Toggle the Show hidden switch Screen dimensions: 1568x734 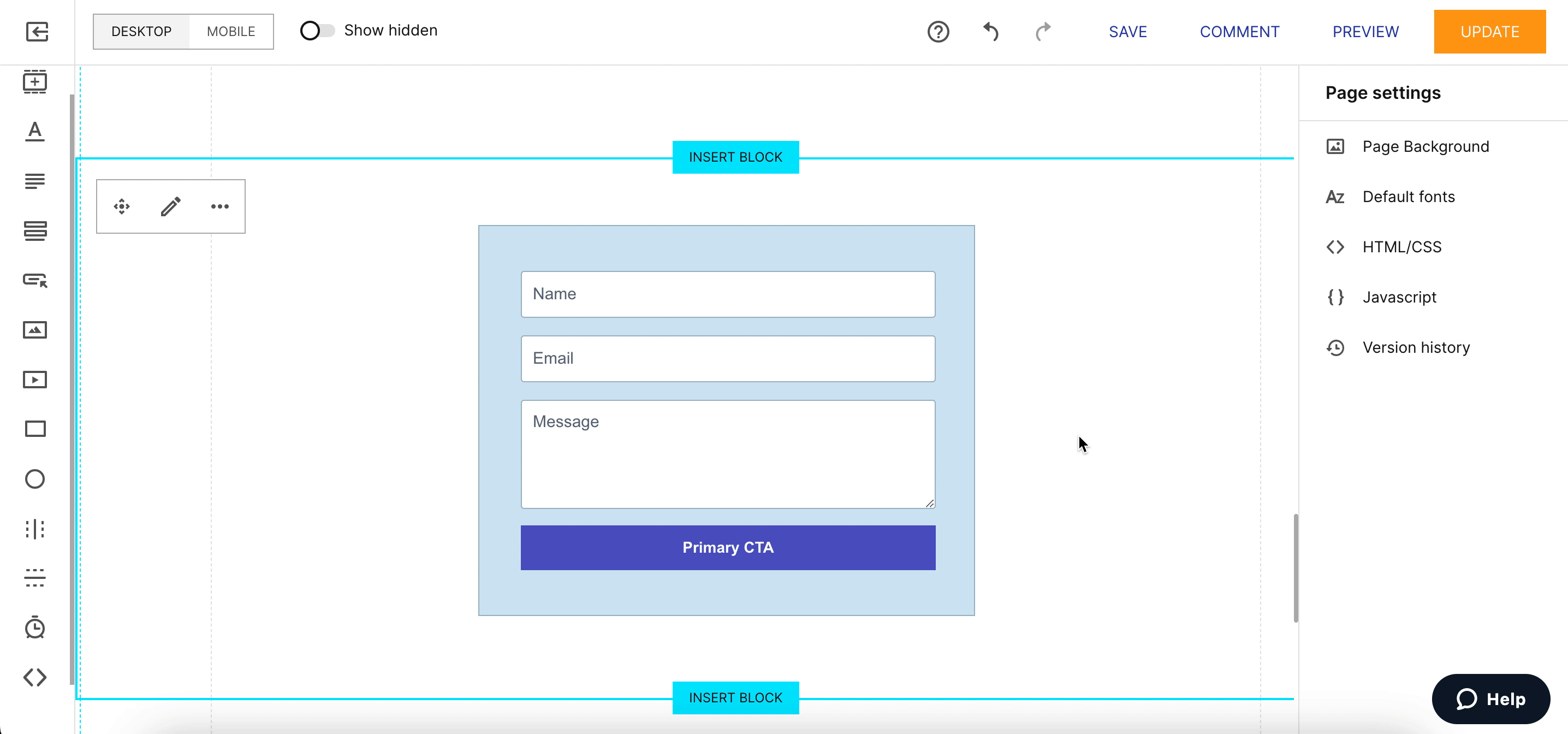pyautogui.click(x=317, y=31)
